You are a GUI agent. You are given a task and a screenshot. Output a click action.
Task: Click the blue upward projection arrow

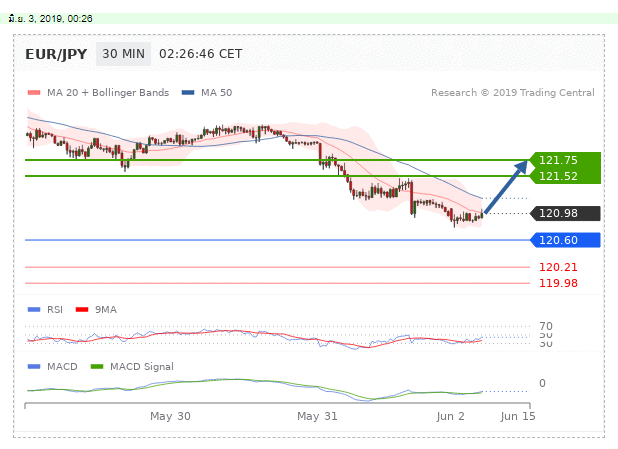(x=508, y=186)
